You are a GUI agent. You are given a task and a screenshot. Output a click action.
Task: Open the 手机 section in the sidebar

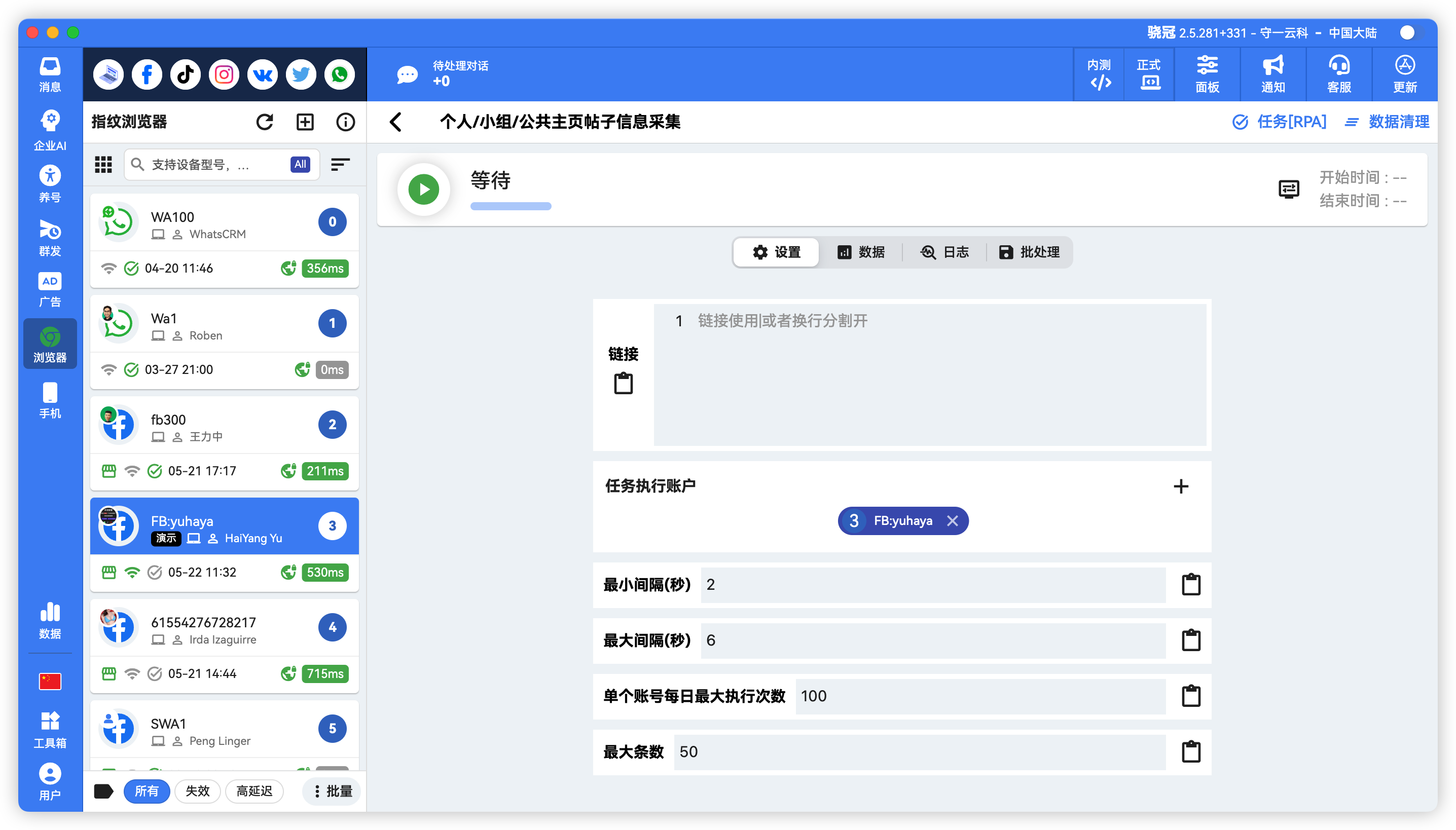(50, 399)
